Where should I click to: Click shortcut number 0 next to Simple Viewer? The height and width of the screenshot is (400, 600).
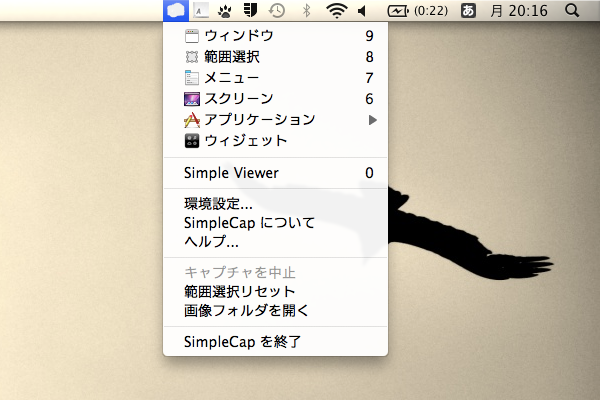369,173
